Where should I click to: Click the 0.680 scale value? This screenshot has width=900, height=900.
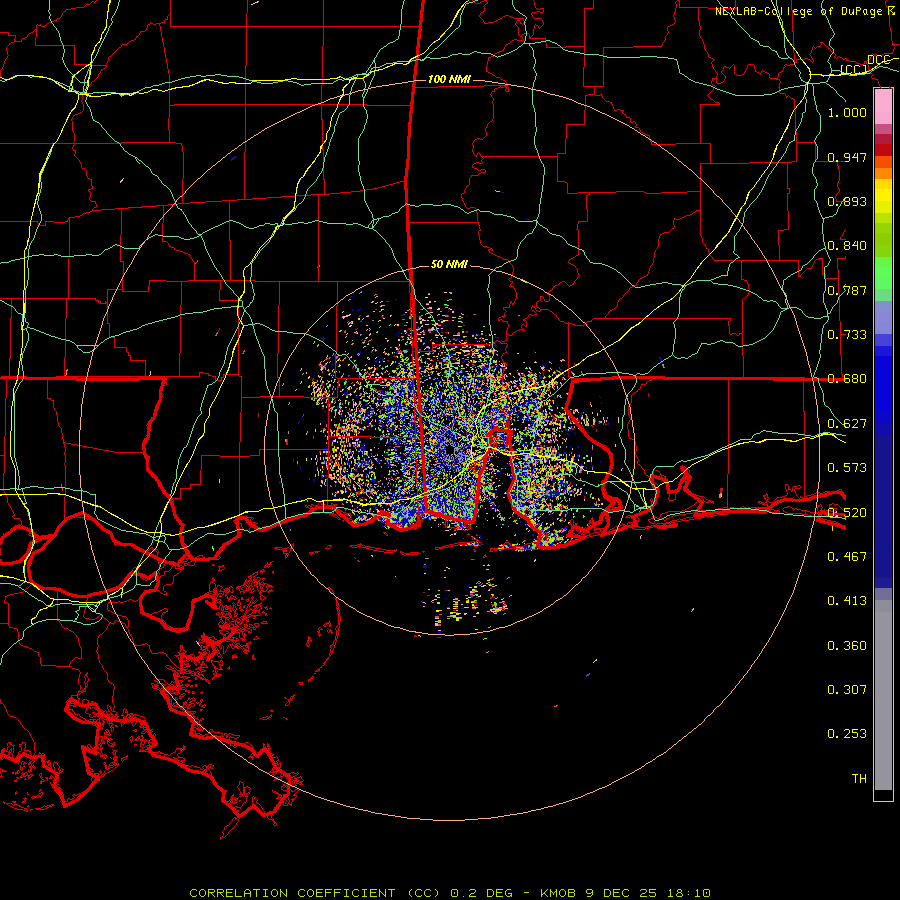[847, 378]
